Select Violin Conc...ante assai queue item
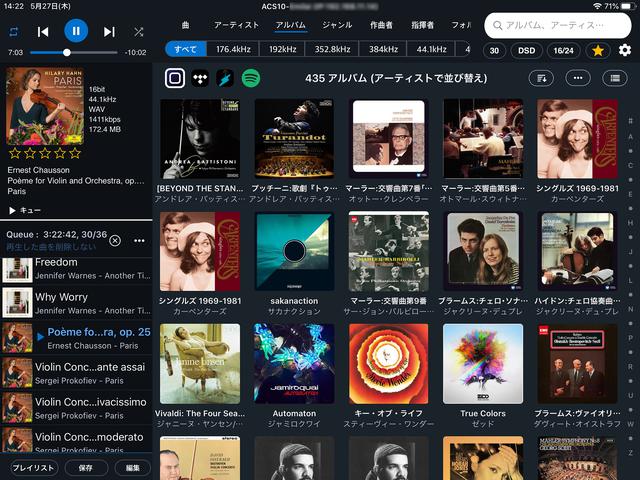The height and width of the screenshot is (480, 640). (76, 373)
